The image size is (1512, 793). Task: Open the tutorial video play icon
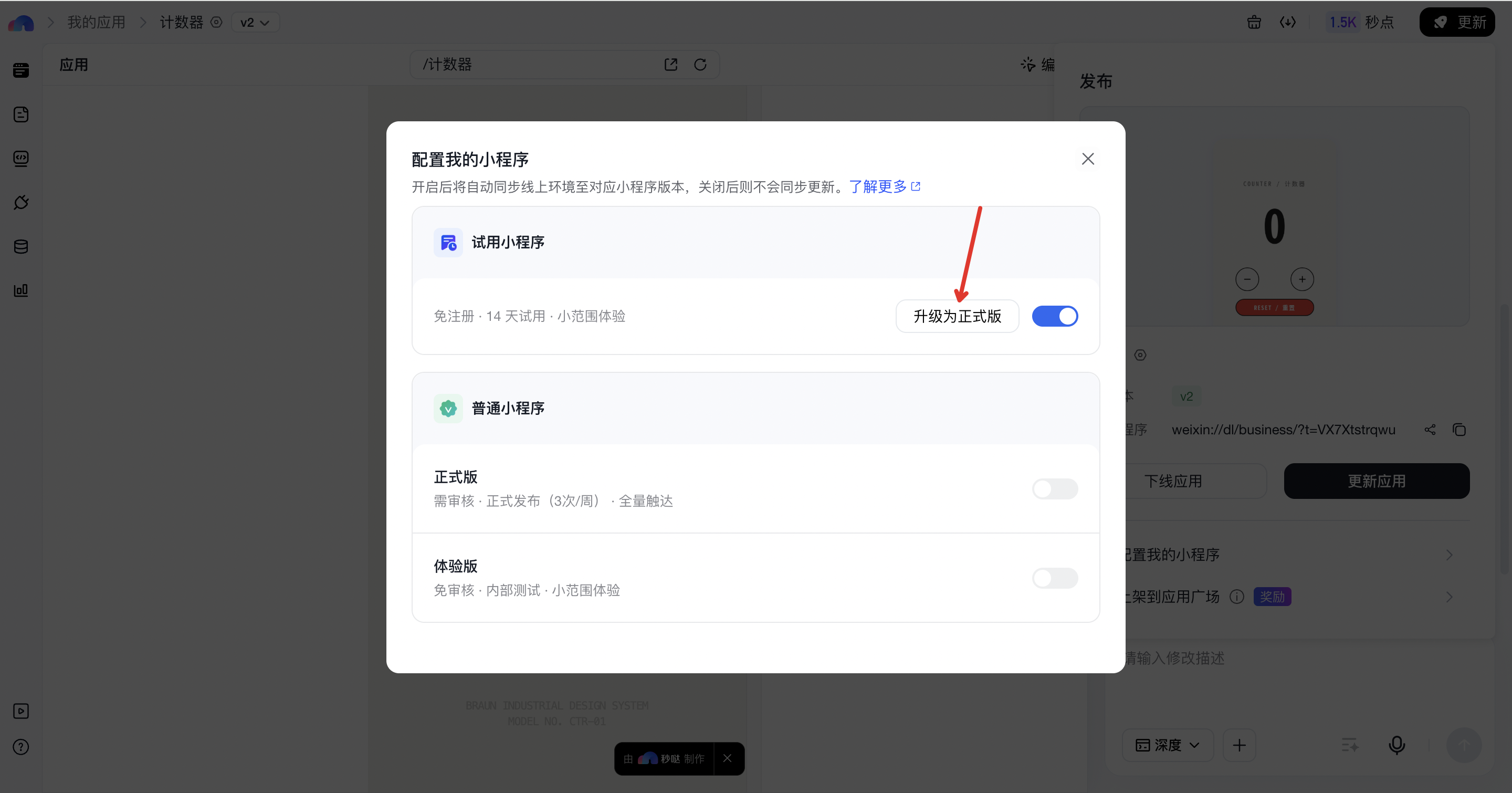point(21,711)
